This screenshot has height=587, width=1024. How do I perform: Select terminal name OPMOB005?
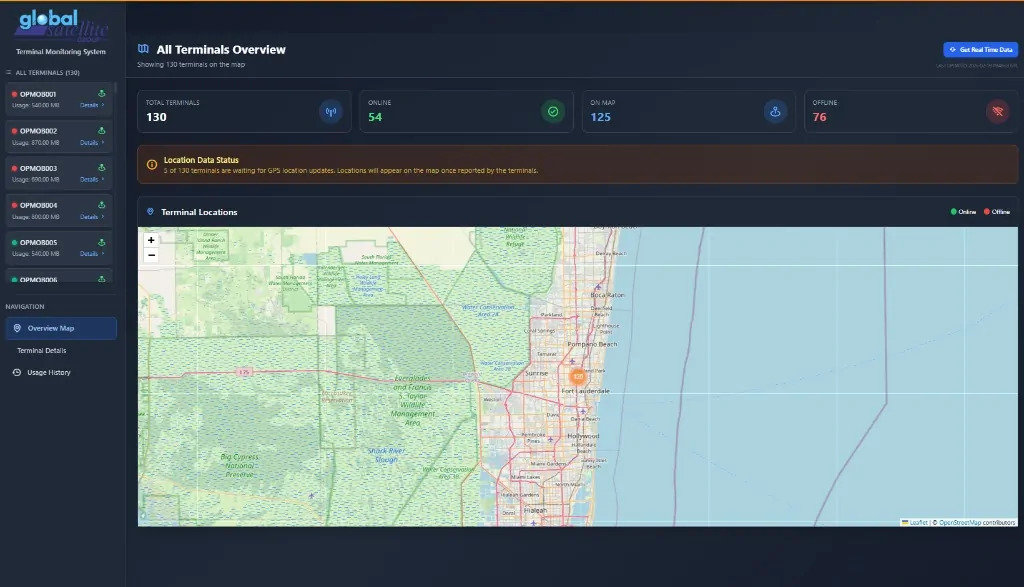(38, 242)
